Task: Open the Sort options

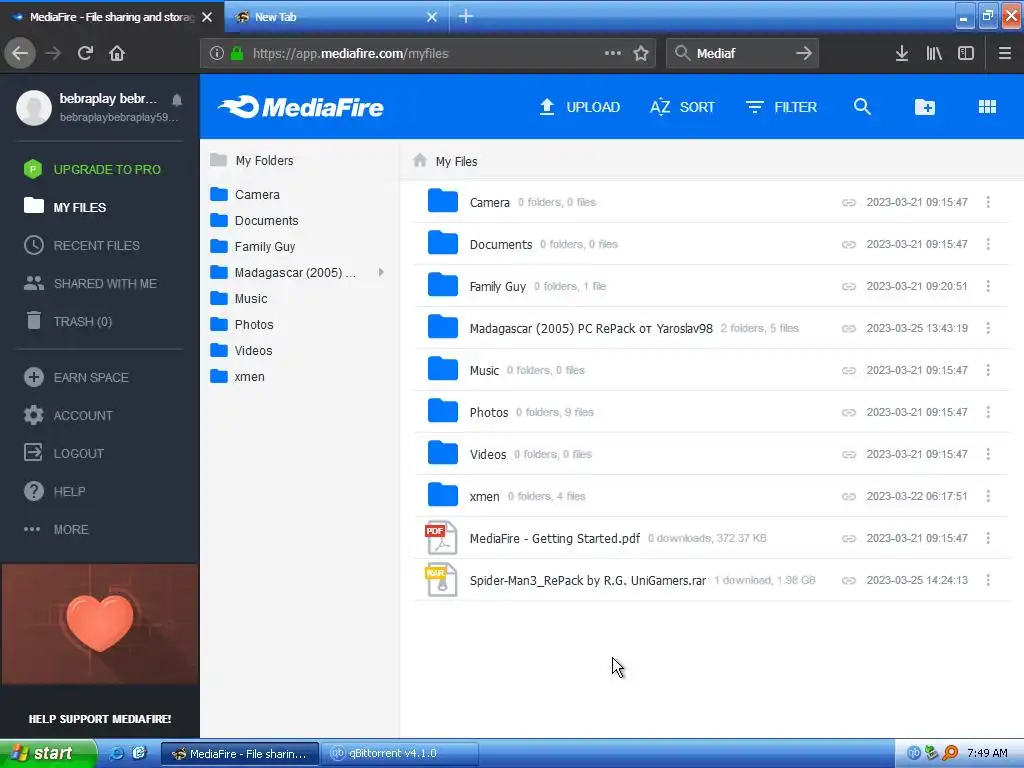Action: (682, 107)
